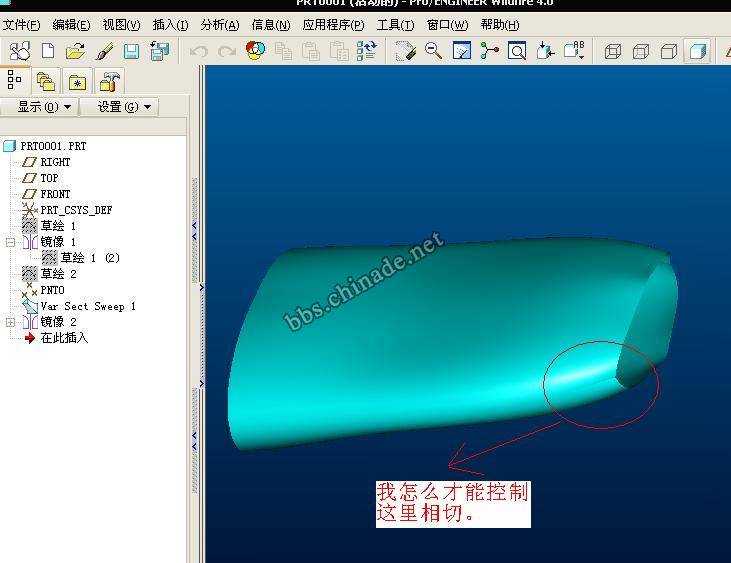This screenshot has height=563, width=731.
Task: Select the folder browser navigator tab
Action: click(46, 82)
